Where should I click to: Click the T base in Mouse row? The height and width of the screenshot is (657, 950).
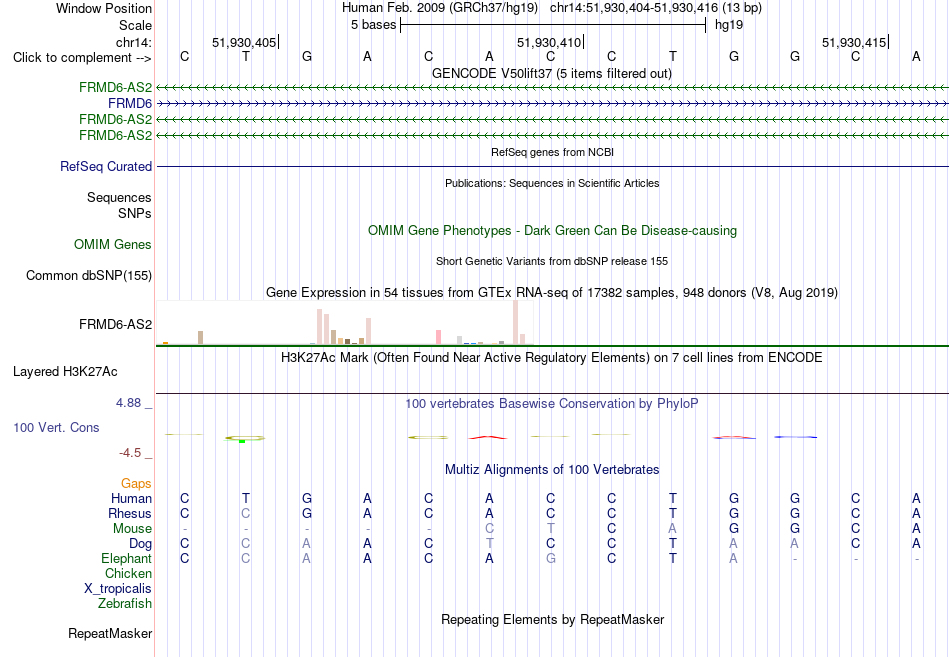point(550,529)
